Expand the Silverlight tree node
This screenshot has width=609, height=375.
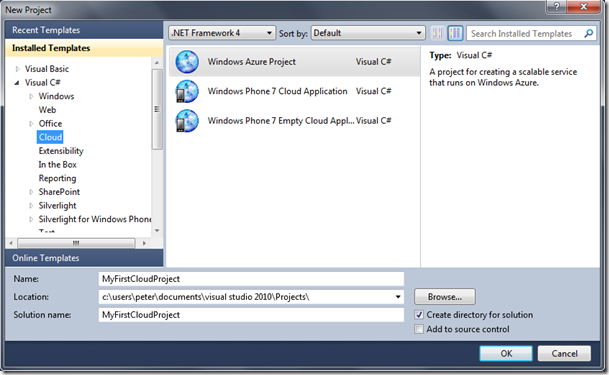[31, 206]
